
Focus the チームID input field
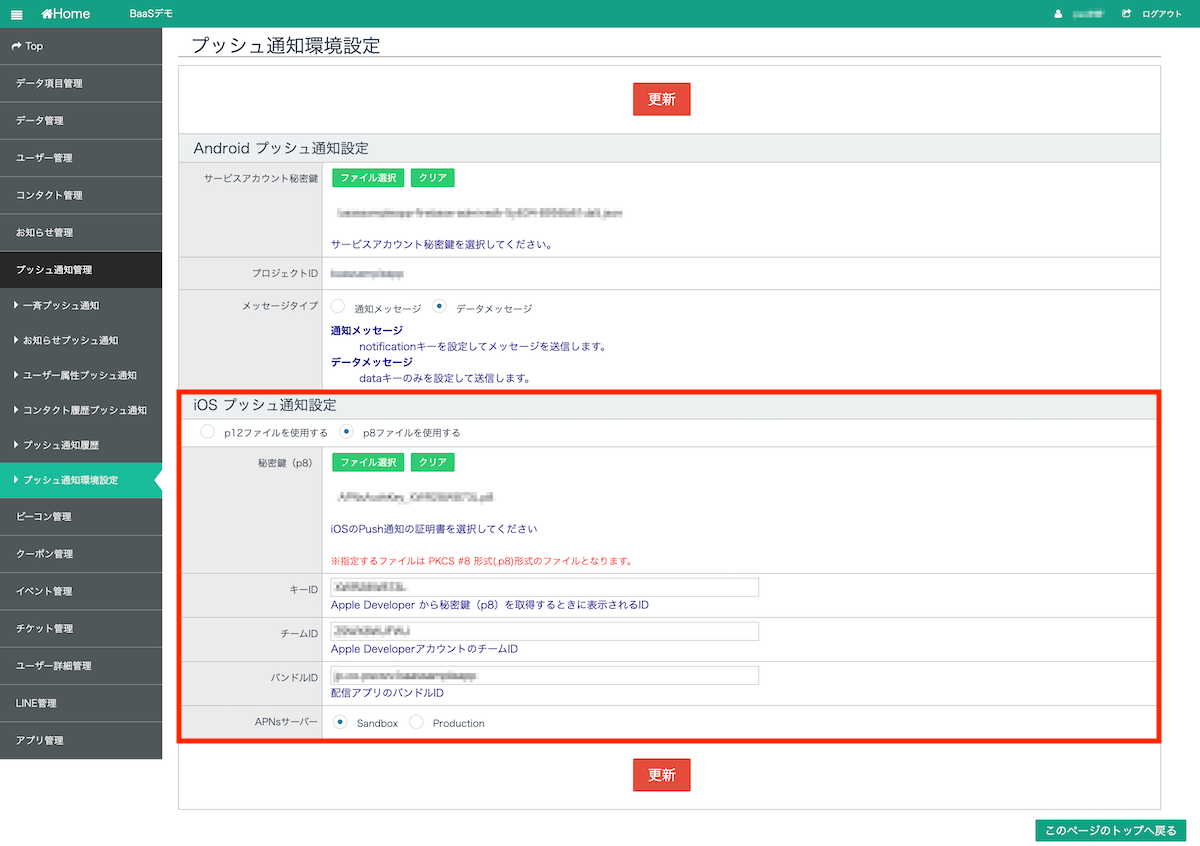tap(545, 631)
